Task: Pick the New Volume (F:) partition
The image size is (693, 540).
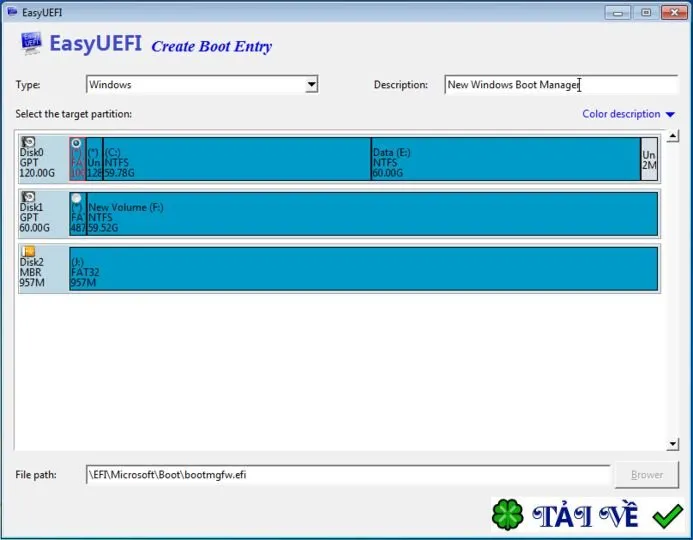Action: [x=372, y=214]
